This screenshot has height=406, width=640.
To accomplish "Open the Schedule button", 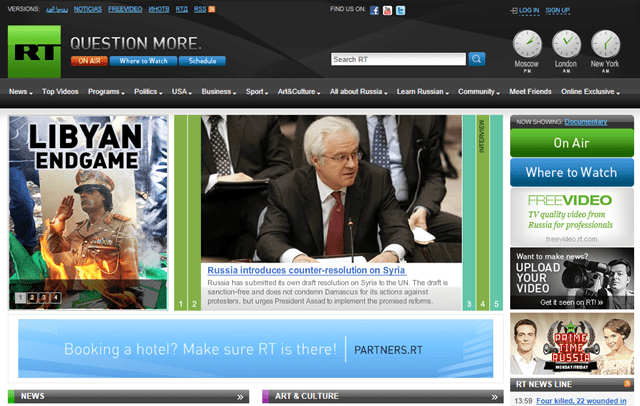I will pyautogui.click(x=202, y=61).
